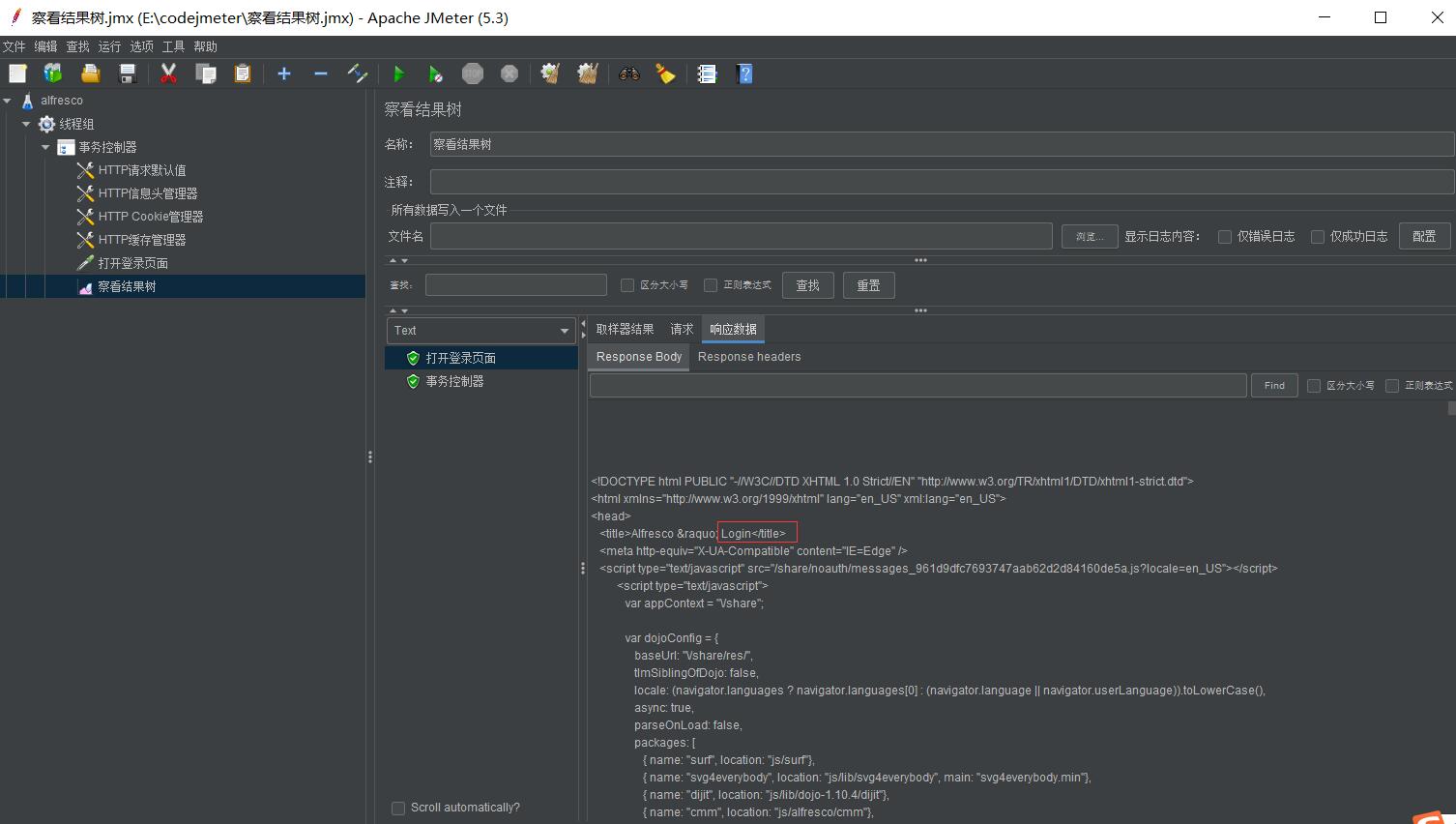The image size is (1456, 824).
Task: Click the Toggle enable/disable icon
Action: pyautogui.click(x=357, y=74)
